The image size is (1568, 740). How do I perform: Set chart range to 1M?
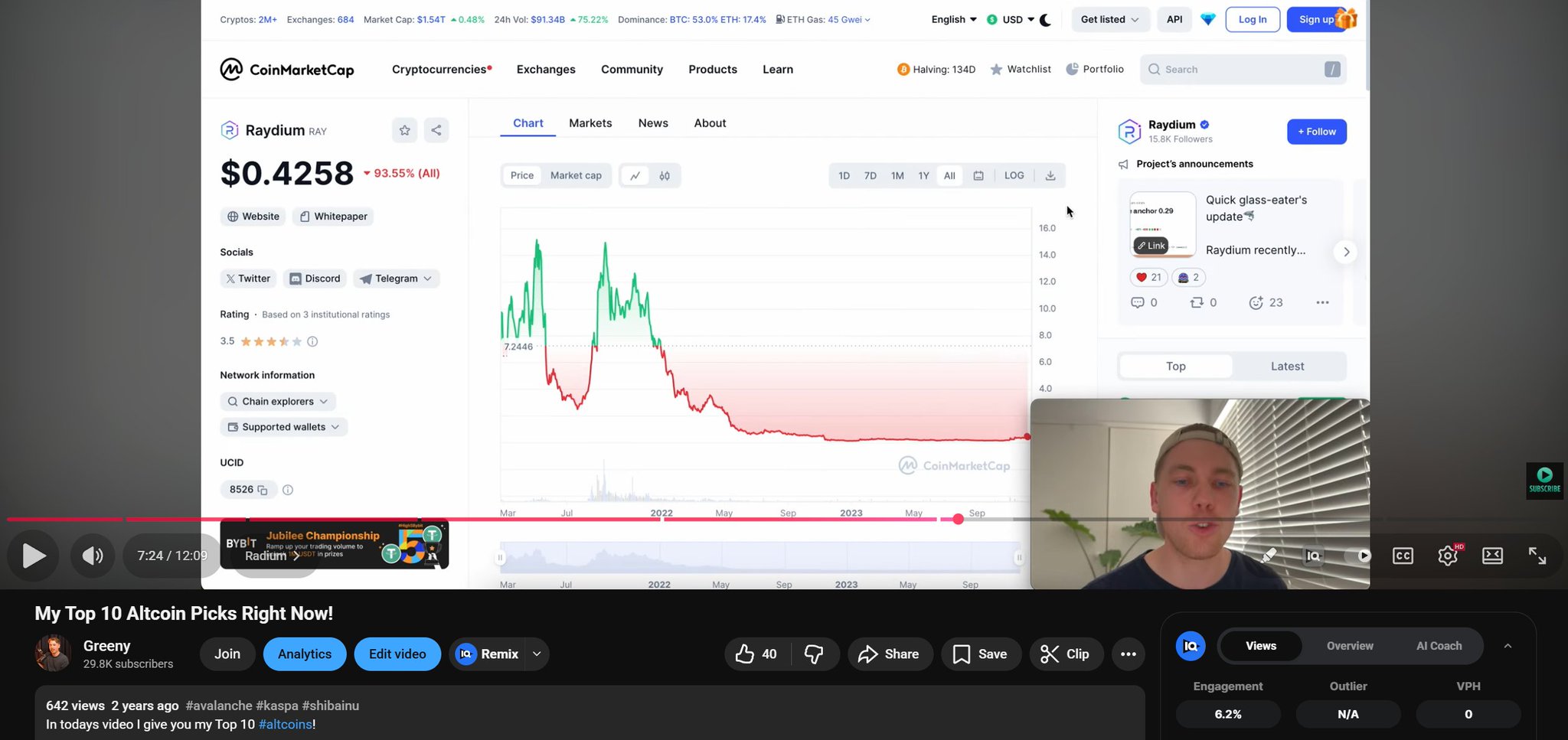click(897, 175)
